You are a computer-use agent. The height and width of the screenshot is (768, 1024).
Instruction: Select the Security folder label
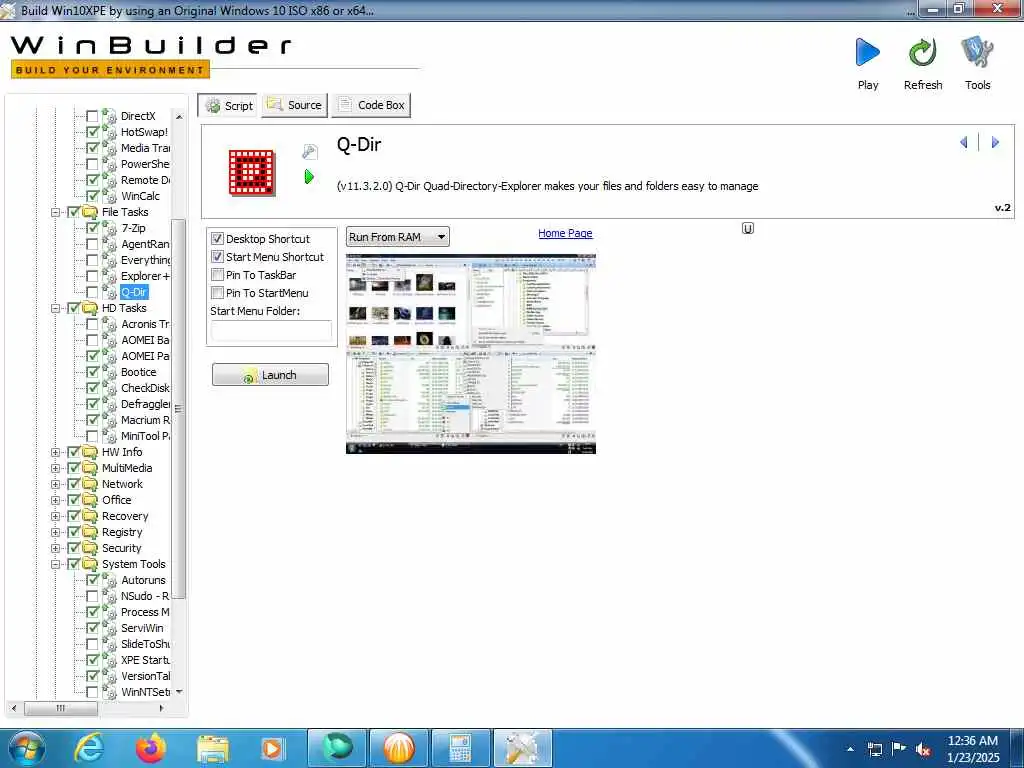point(121,548)
